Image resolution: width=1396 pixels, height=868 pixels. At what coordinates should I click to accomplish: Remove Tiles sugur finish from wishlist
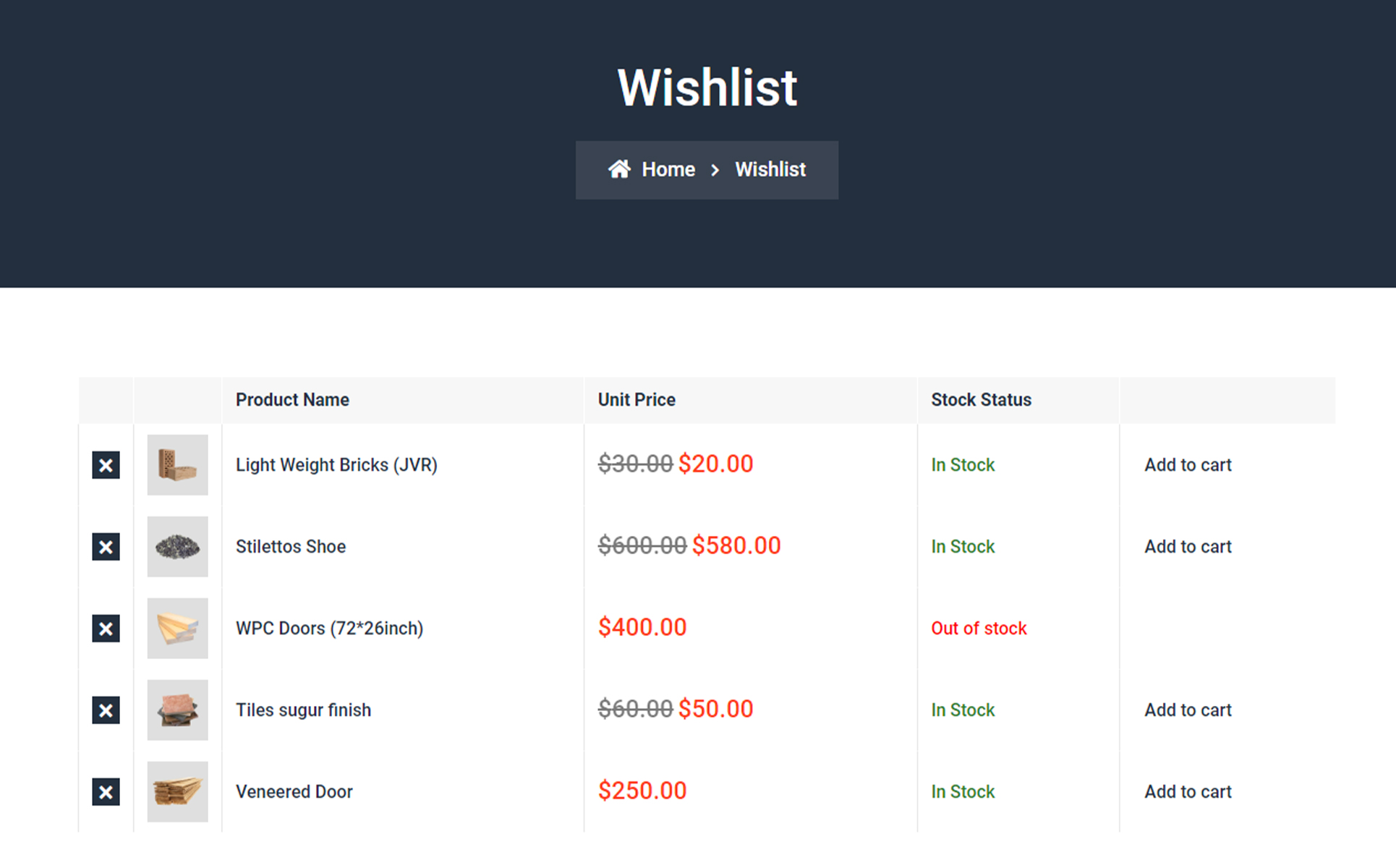coord(106,710)
